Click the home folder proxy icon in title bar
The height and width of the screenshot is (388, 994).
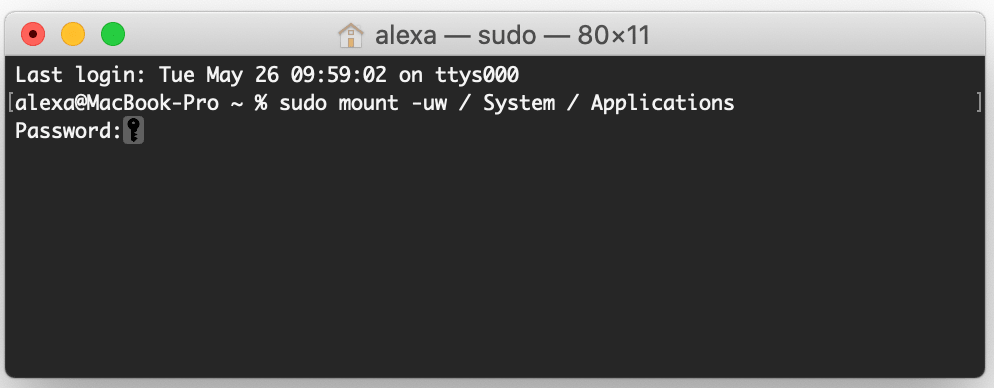[x=351, y=36]
